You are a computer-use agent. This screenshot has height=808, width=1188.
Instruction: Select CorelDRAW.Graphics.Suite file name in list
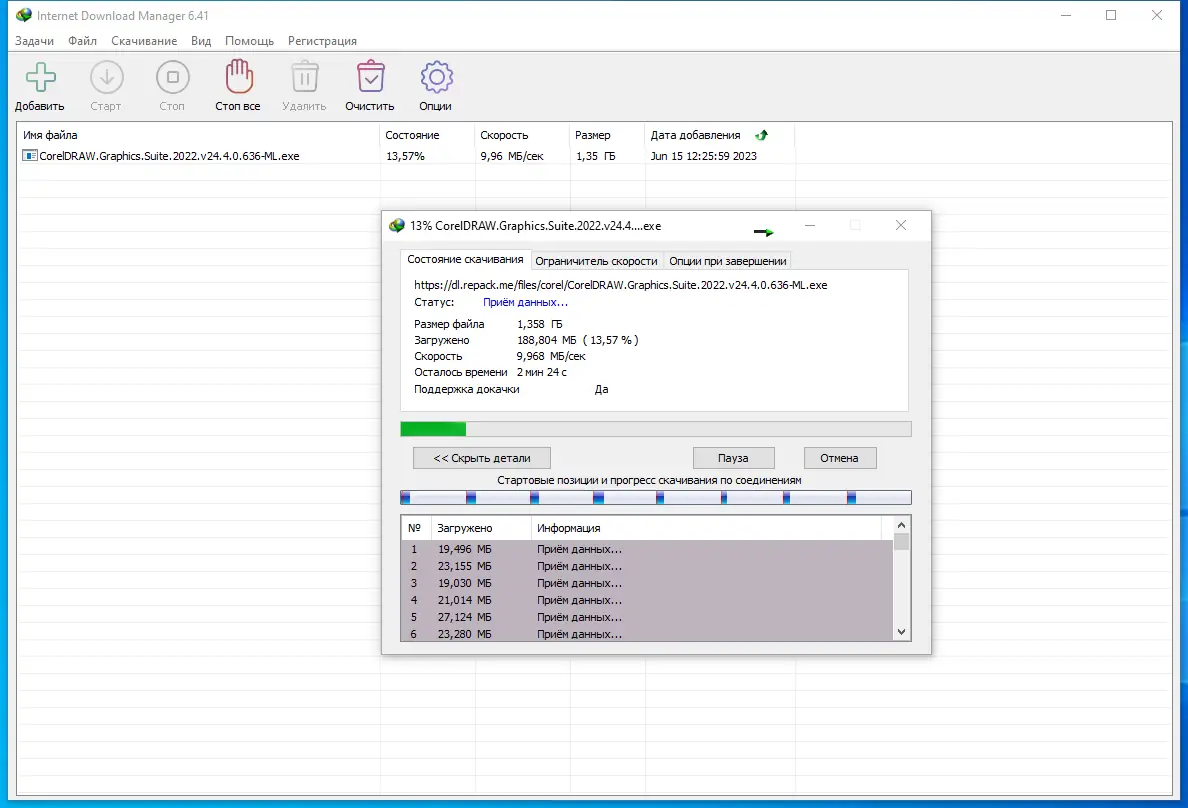point(169,155)
